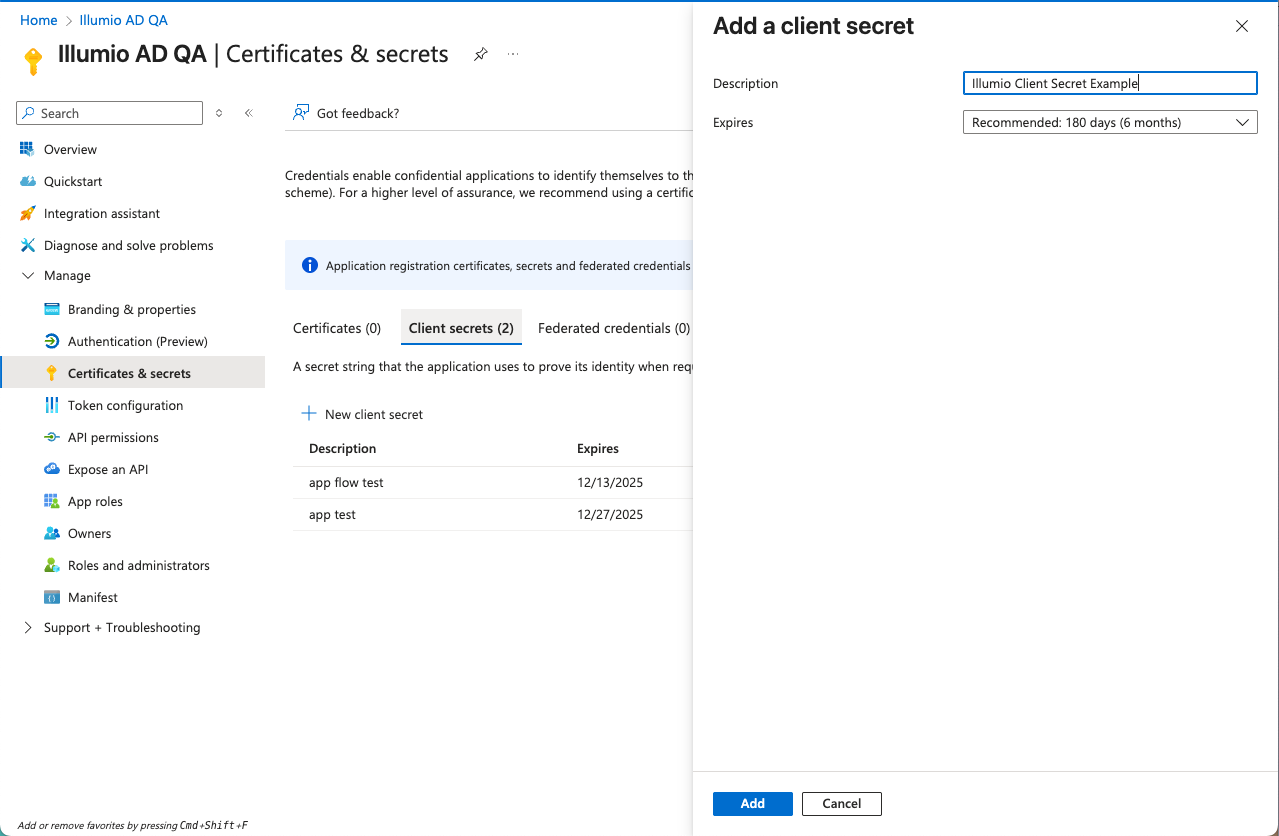
Task: Click the Roles and administrators icon
Action: tap(52, 565)
